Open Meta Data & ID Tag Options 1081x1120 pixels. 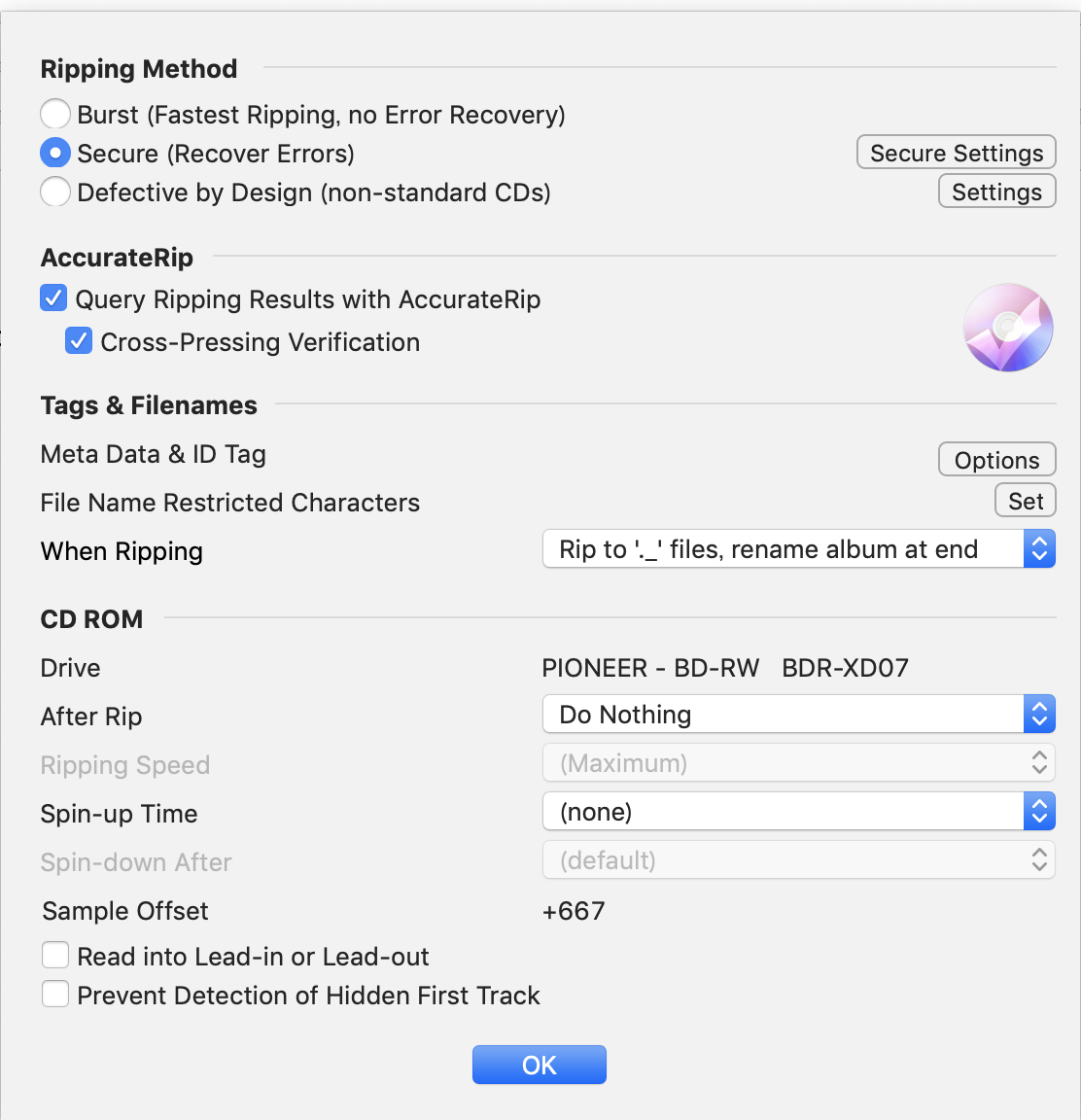[x=996, y=459]
